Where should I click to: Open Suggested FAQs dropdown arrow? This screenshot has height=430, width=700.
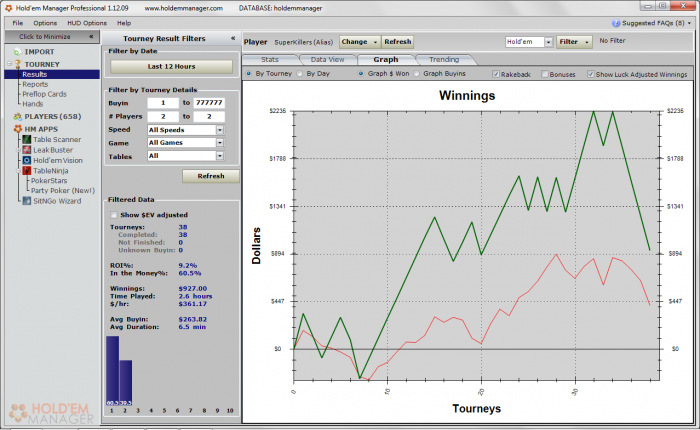(x=690, y=23)
